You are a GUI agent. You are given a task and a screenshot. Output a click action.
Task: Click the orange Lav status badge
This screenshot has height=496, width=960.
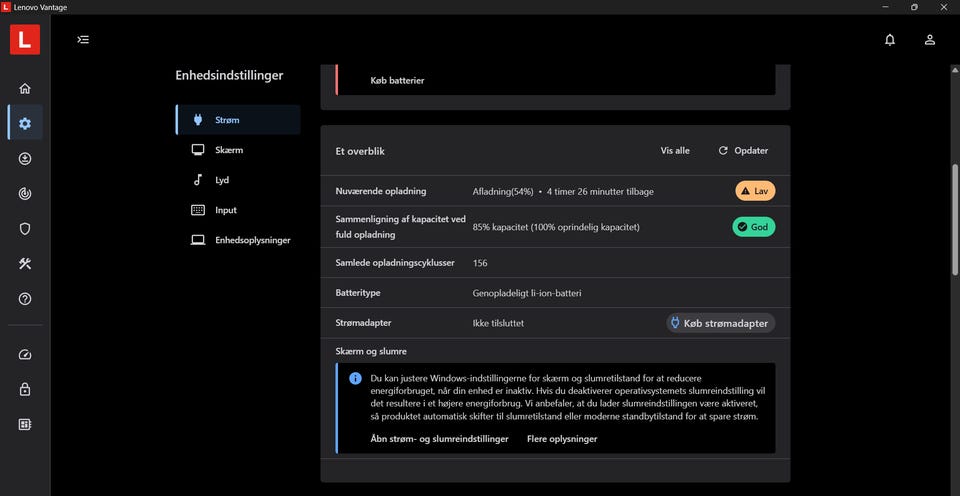pos(756,191)
